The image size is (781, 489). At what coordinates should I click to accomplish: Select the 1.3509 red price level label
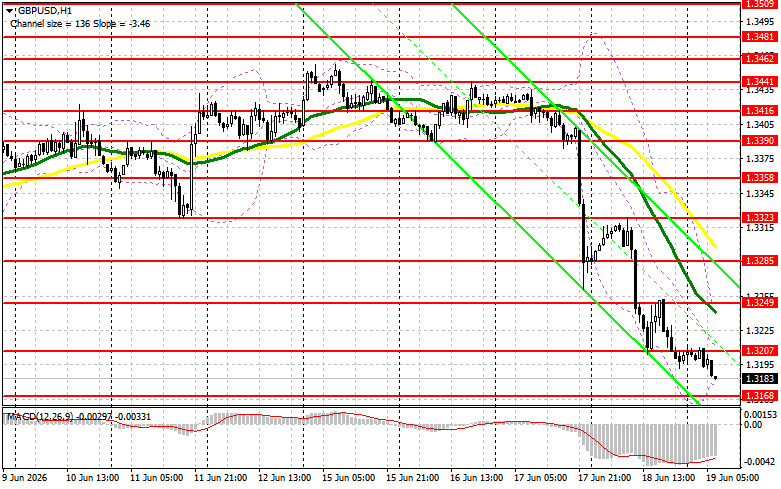760,4
